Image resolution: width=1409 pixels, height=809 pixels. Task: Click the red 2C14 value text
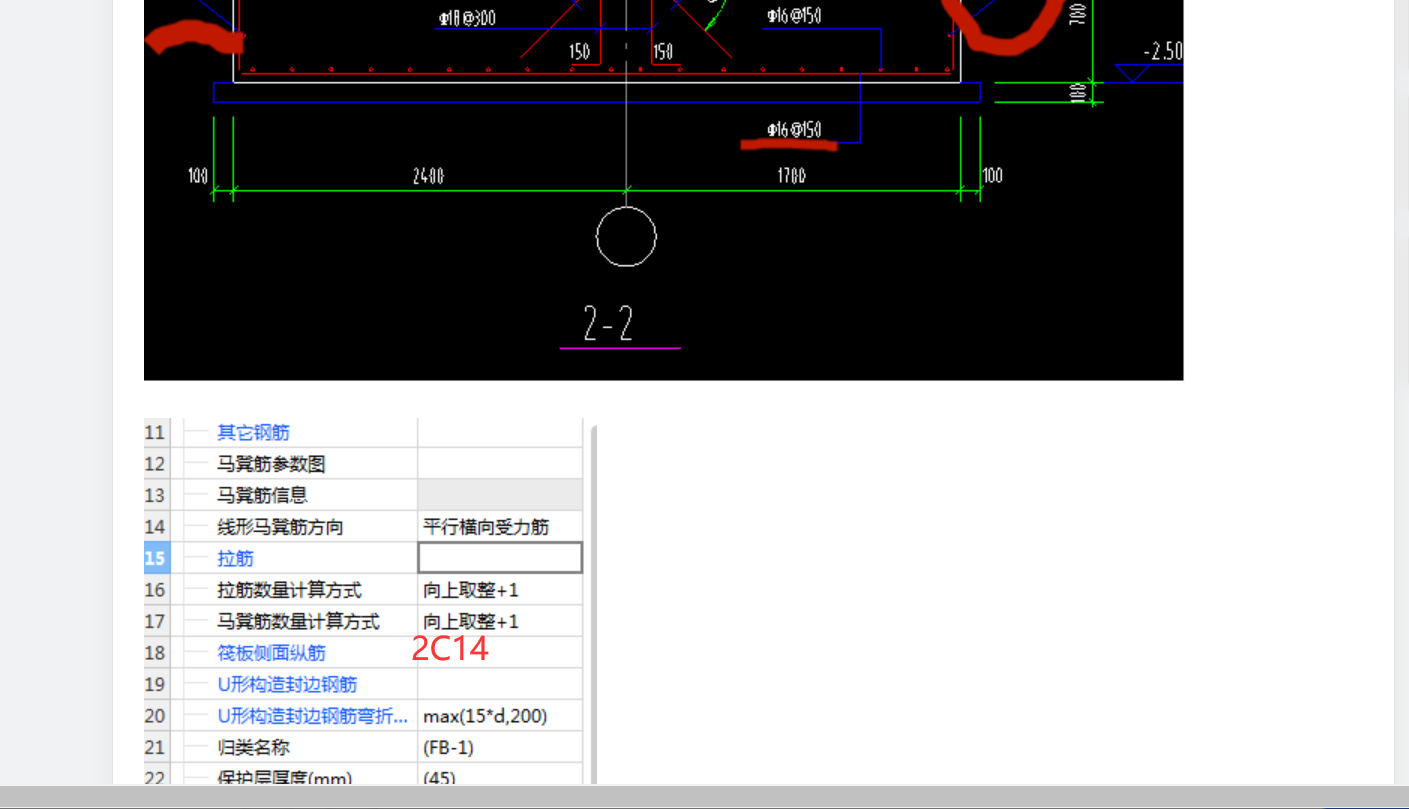450,649
